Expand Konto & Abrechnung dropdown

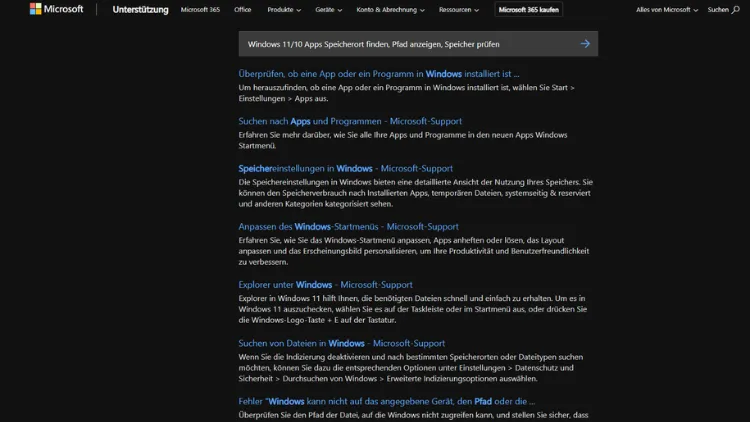[x=390, y=10]
